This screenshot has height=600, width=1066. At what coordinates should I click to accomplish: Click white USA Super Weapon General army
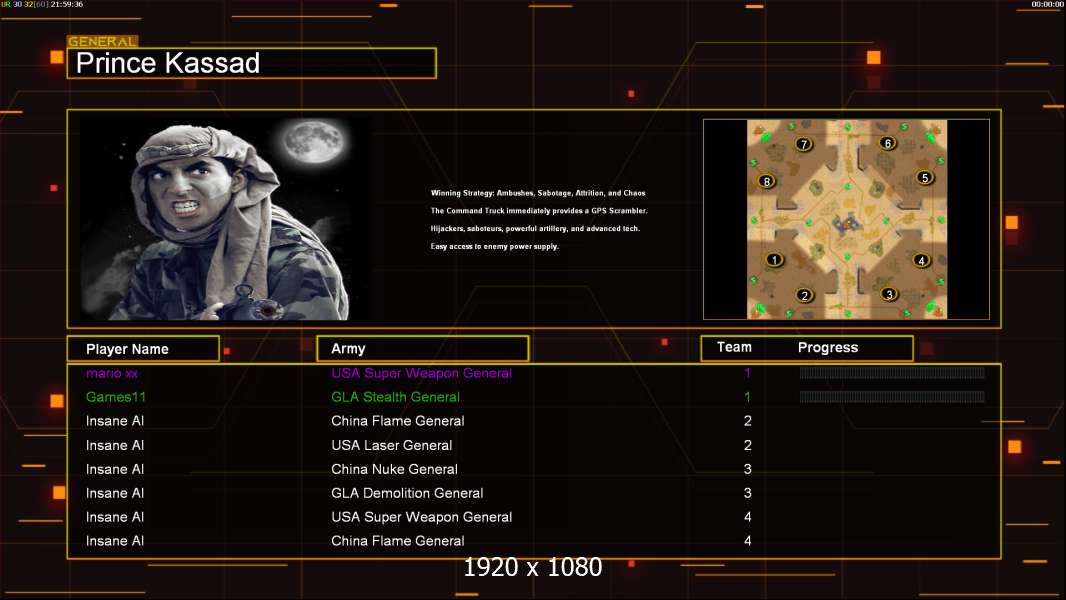tap(422, 517)
